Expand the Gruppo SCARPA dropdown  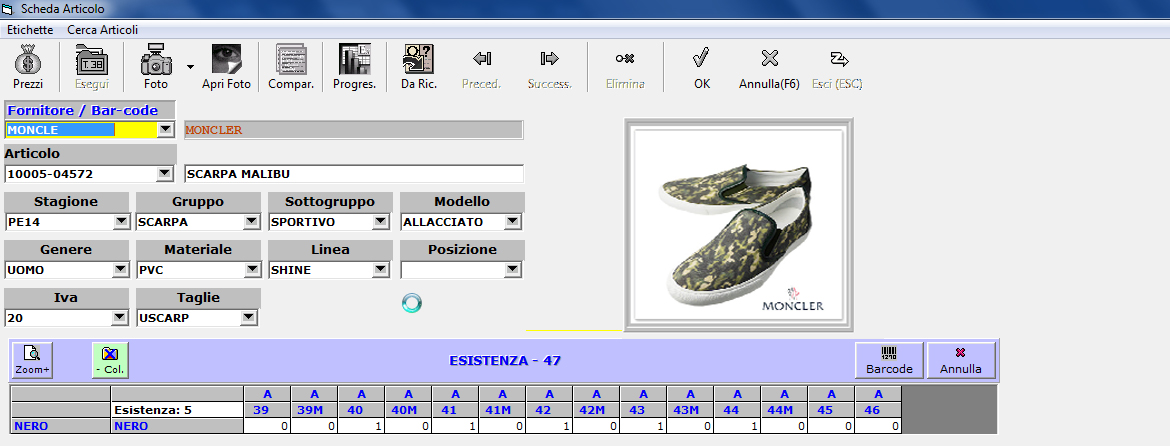252,222
